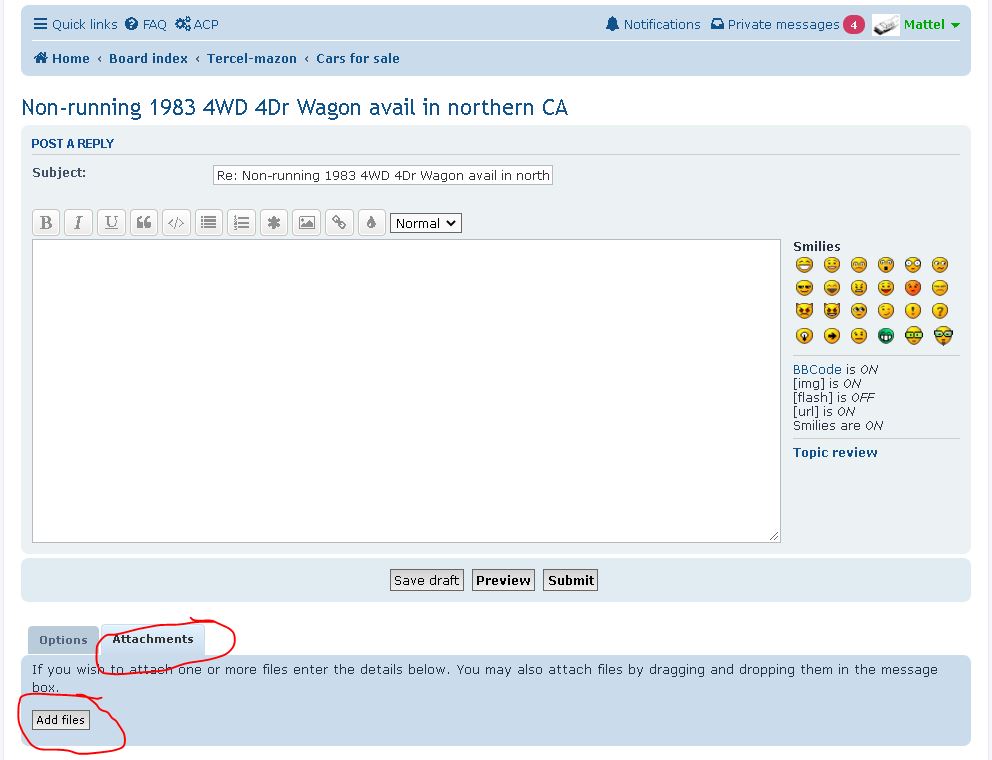Insert the exclamation mark smiley
Screen dimensions: 992x760
(x=913, y=311)
